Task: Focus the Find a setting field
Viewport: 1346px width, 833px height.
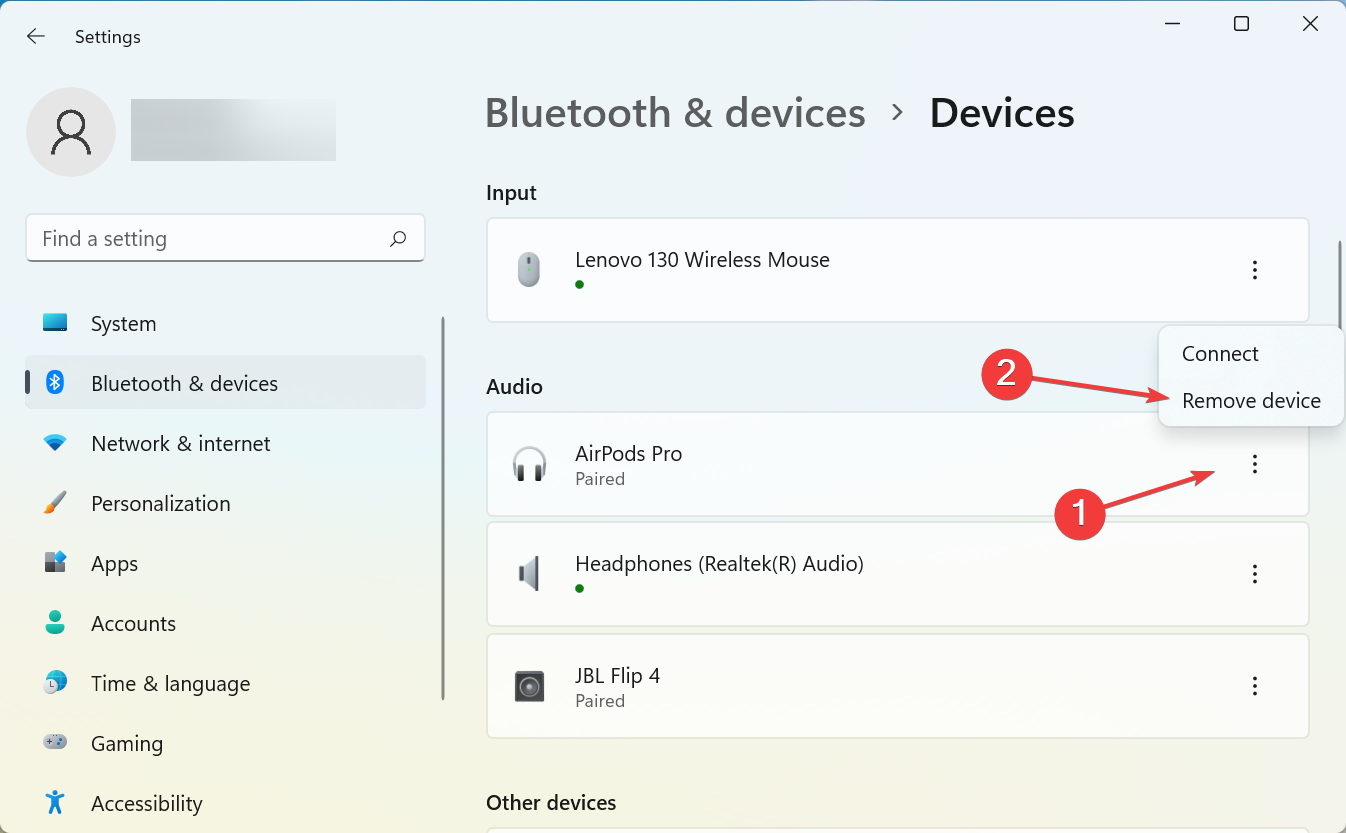Action: [225, 238]
